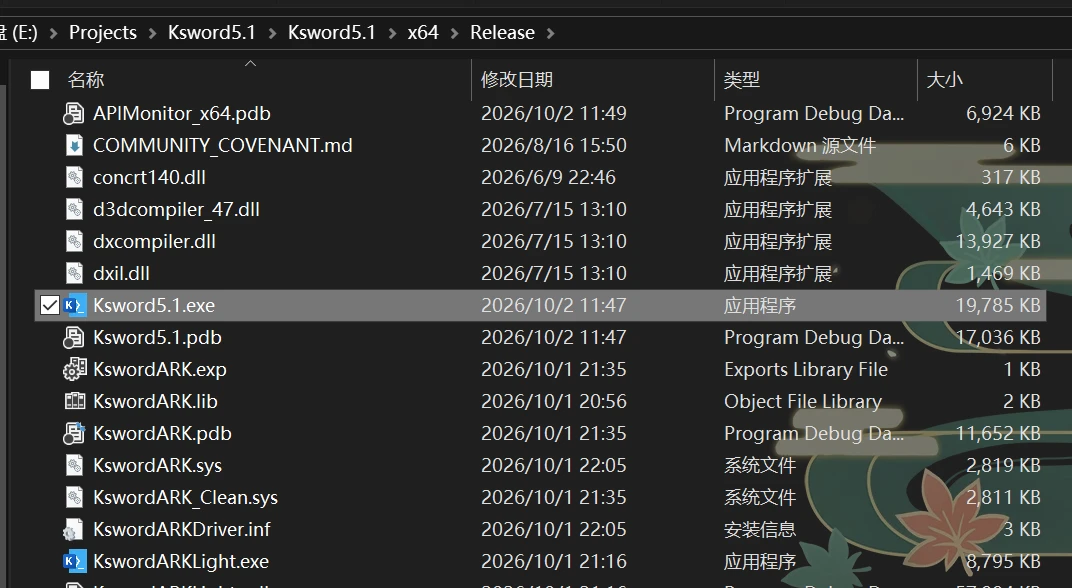Image resolution: width=1072 pixels, height=588 pixels.
Task: Click the Markdown 源文件 type cell
Action: [800, 146]
